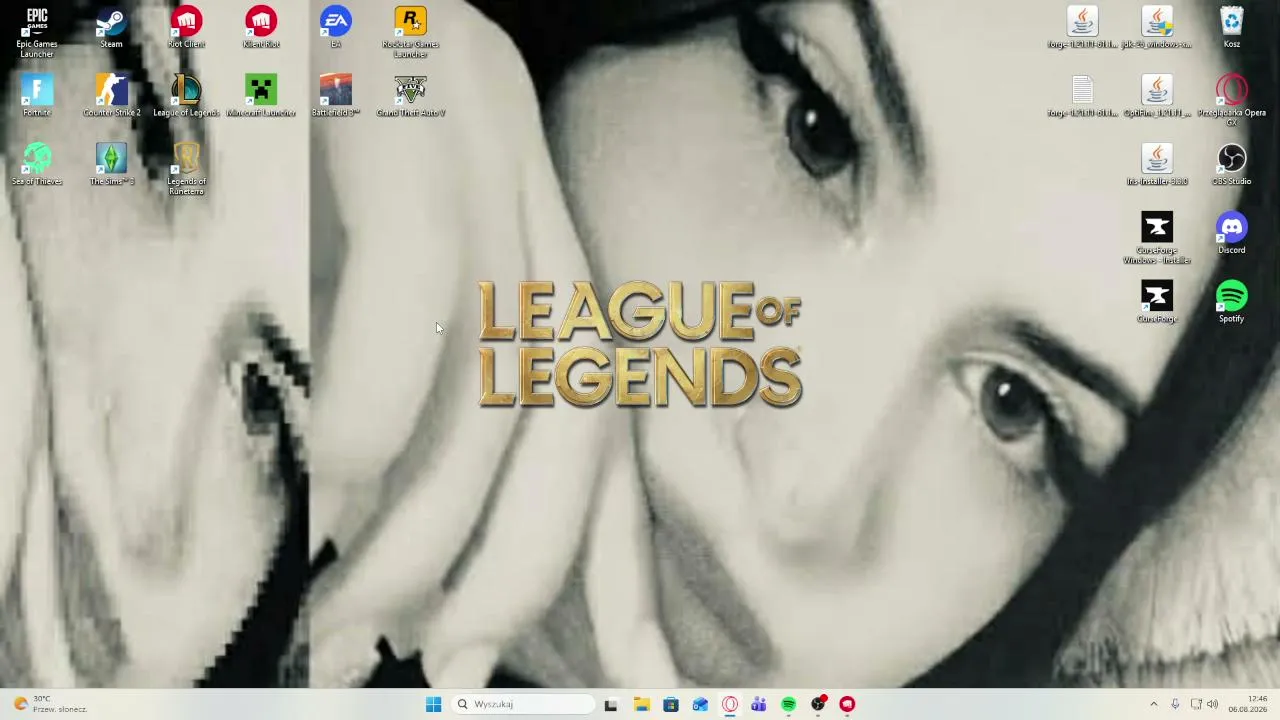This screenshot has height=720, width=1280.
Task: Switch to Opera GX on the taskbar
Action: [x=730, y=704]
